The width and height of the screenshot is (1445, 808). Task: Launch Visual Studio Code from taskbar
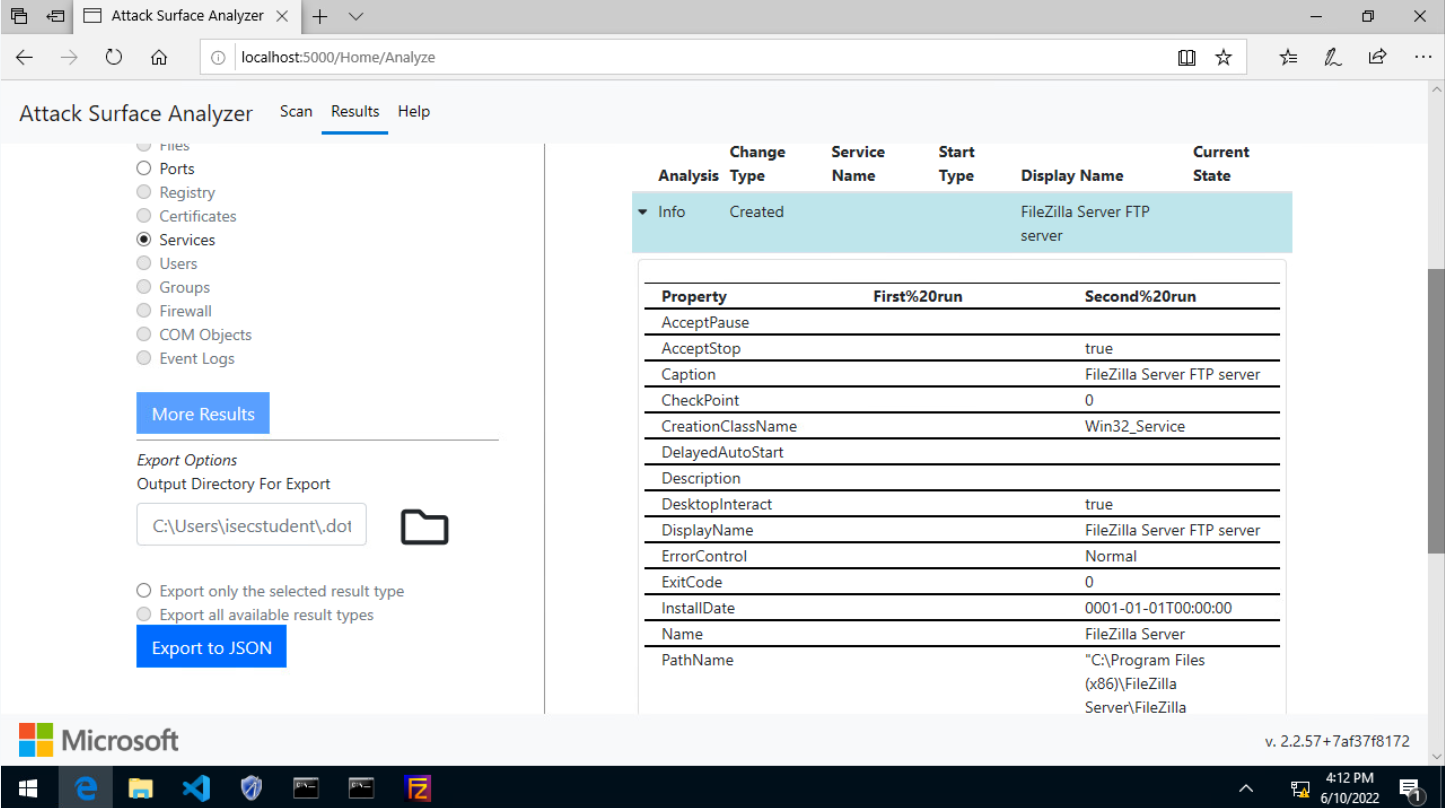pos(196,788)
